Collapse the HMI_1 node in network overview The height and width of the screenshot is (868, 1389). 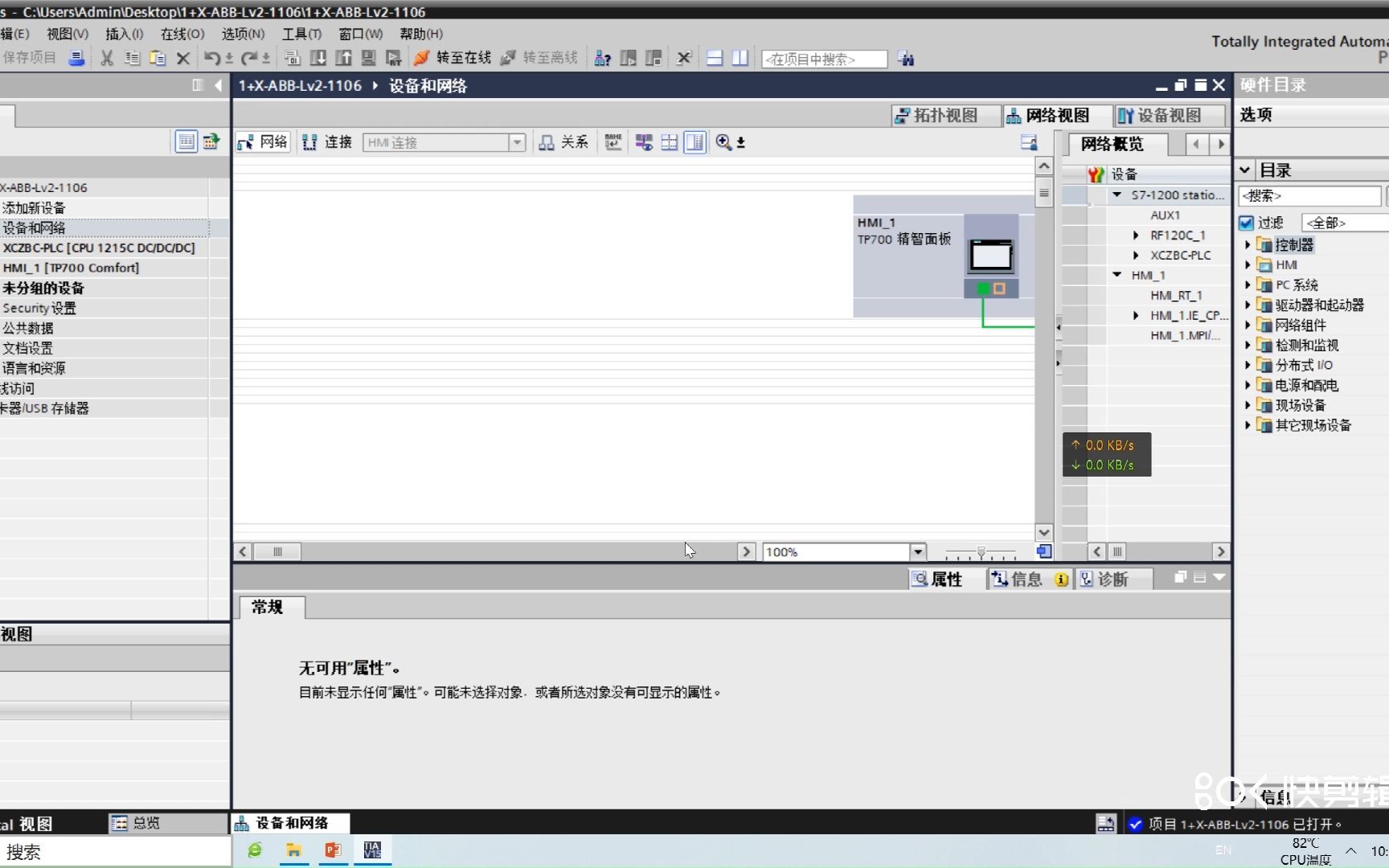pyautogui.click(x=1117, y=275)
